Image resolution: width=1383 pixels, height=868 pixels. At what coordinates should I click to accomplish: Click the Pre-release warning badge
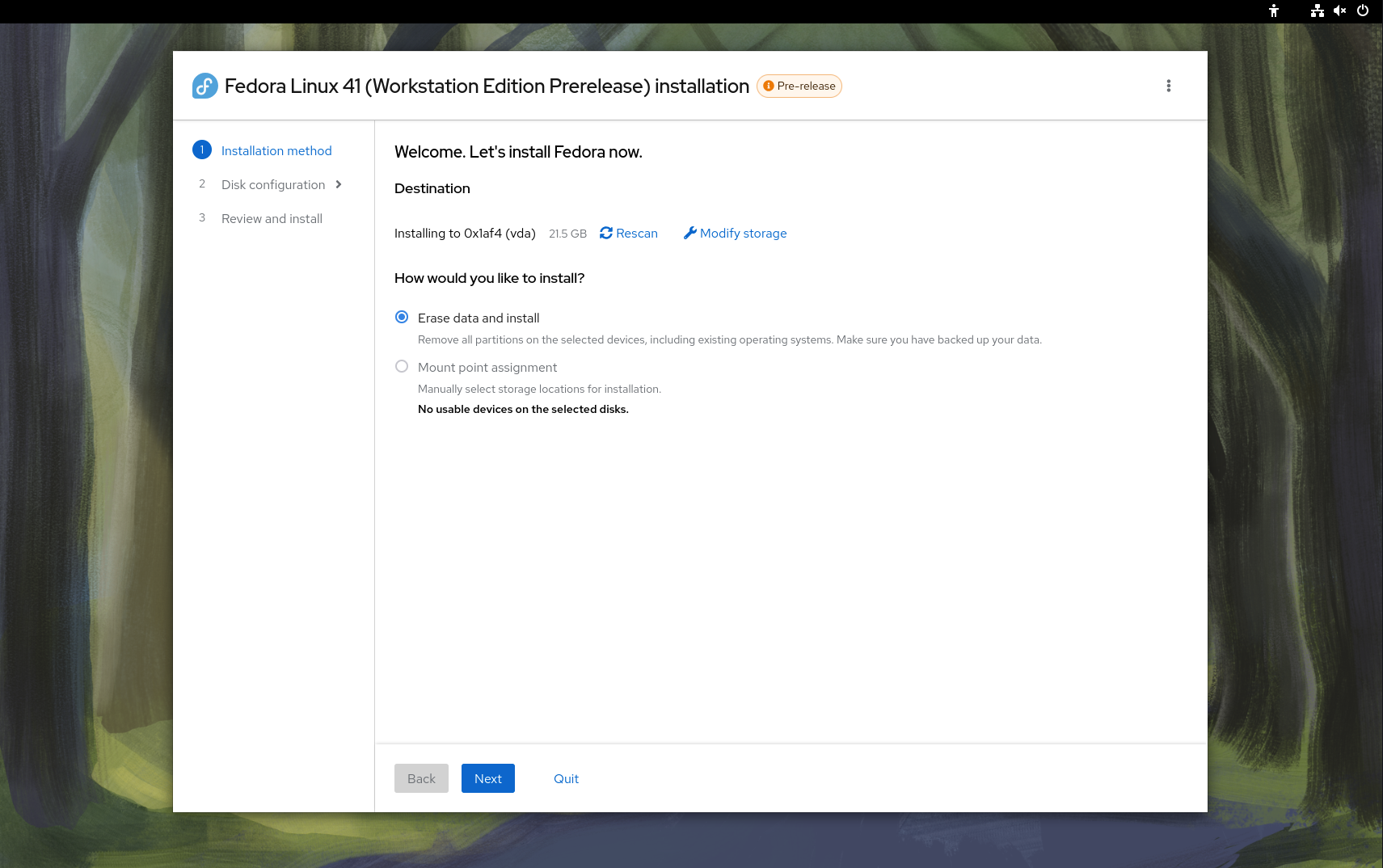coord(799,86)
